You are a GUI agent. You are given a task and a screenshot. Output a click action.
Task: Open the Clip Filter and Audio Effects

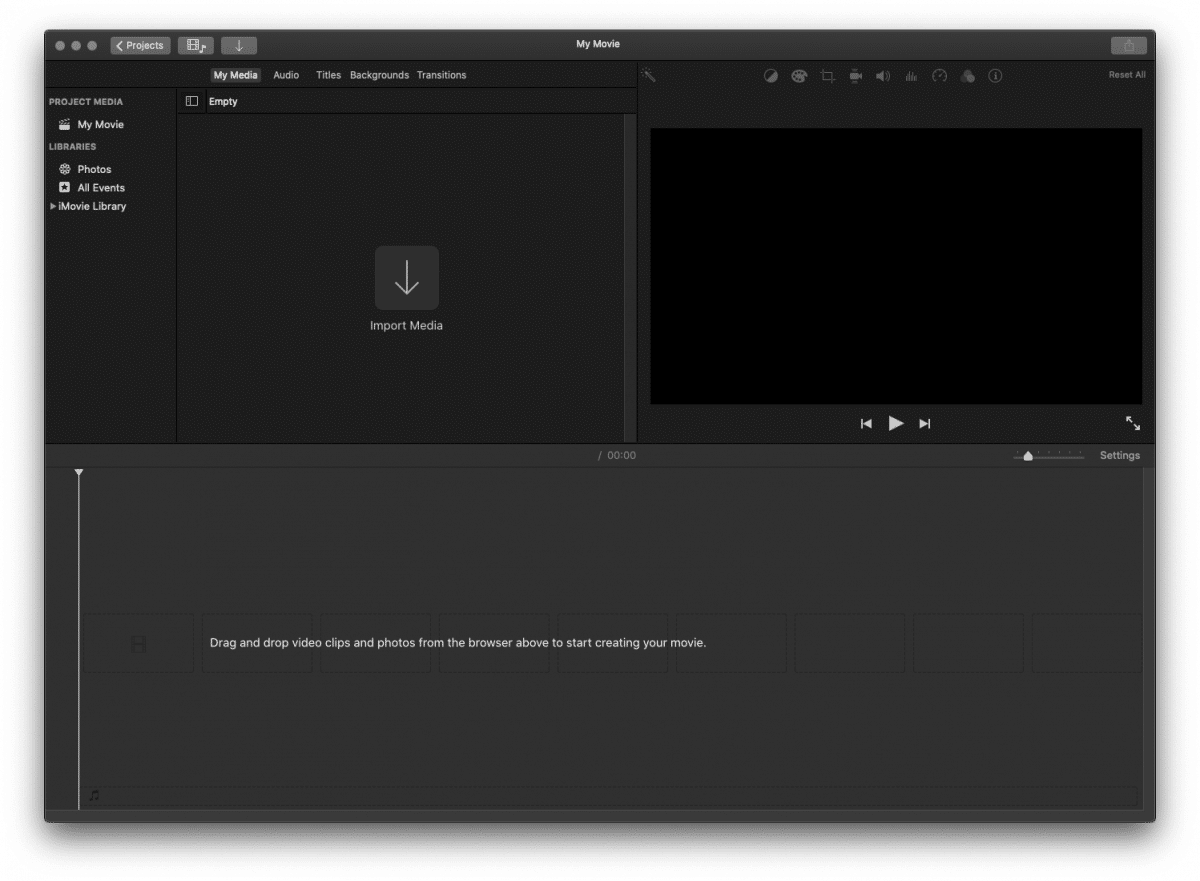coord(967,75)
